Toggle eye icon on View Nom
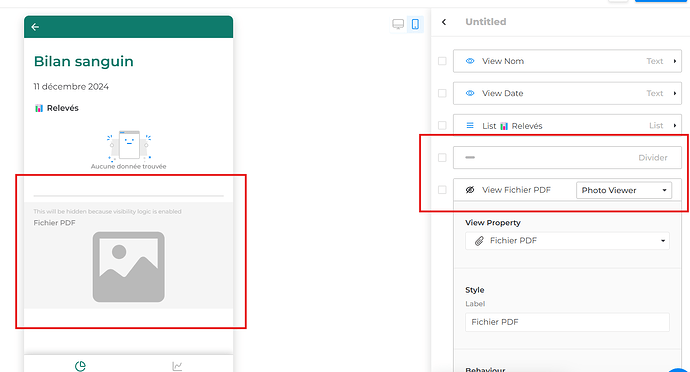The width and height of the screenshot is (690, 372). 470,61
